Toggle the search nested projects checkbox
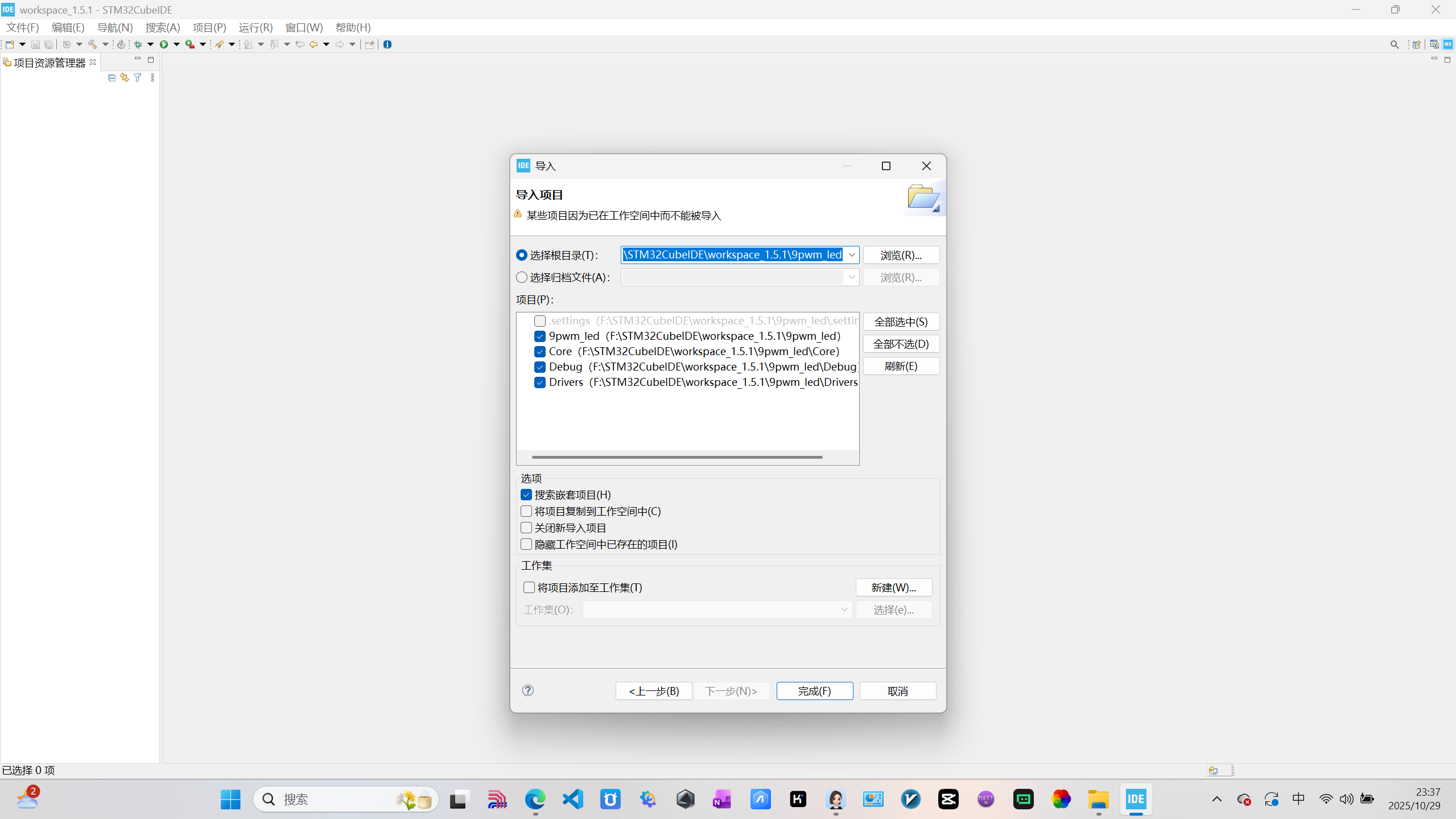Viewport: 1456px width, 819px height. (x=526, y=495)
